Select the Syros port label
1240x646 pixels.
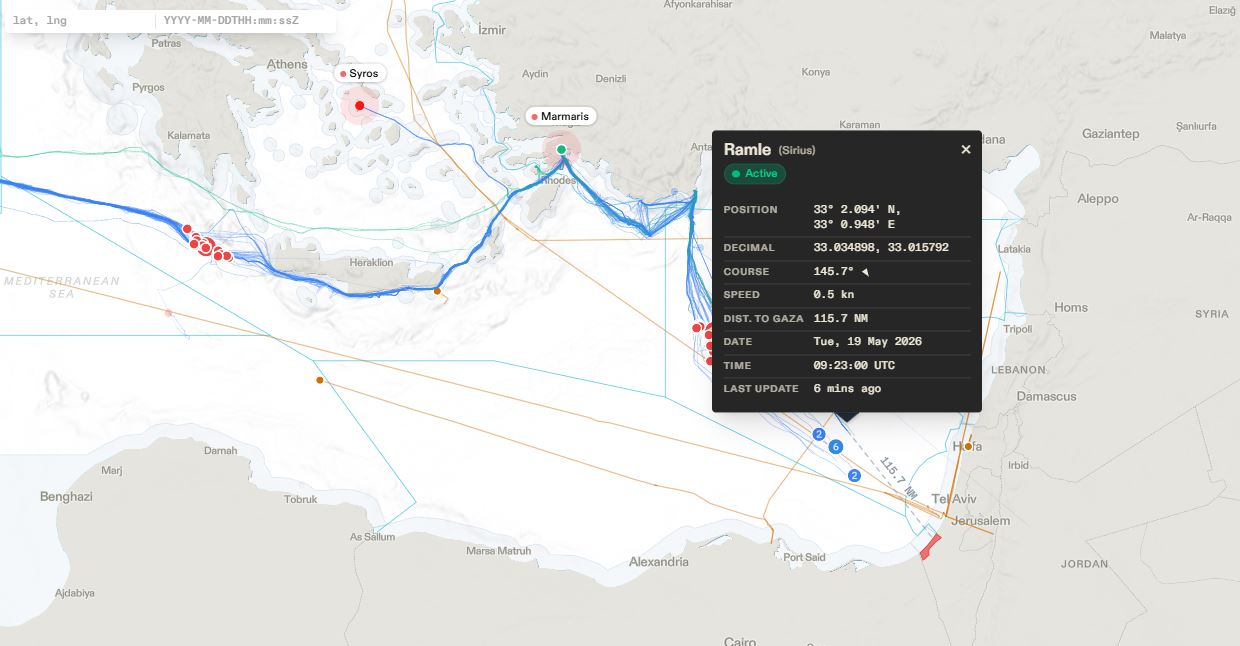tap(358, 74)
